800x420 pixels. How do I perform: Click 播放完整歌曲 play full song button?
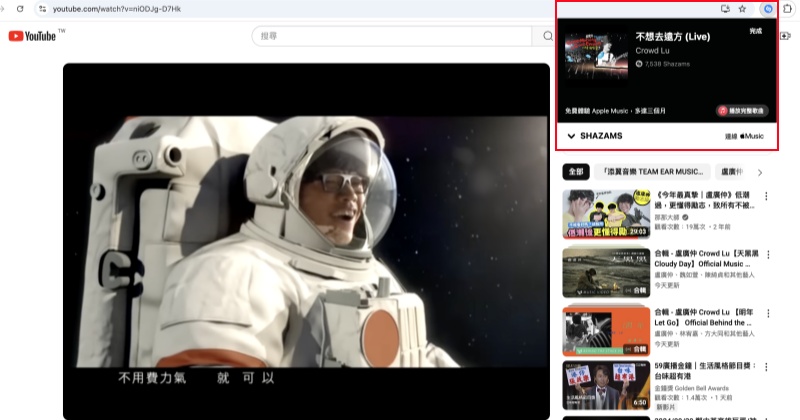click(742, 111)
